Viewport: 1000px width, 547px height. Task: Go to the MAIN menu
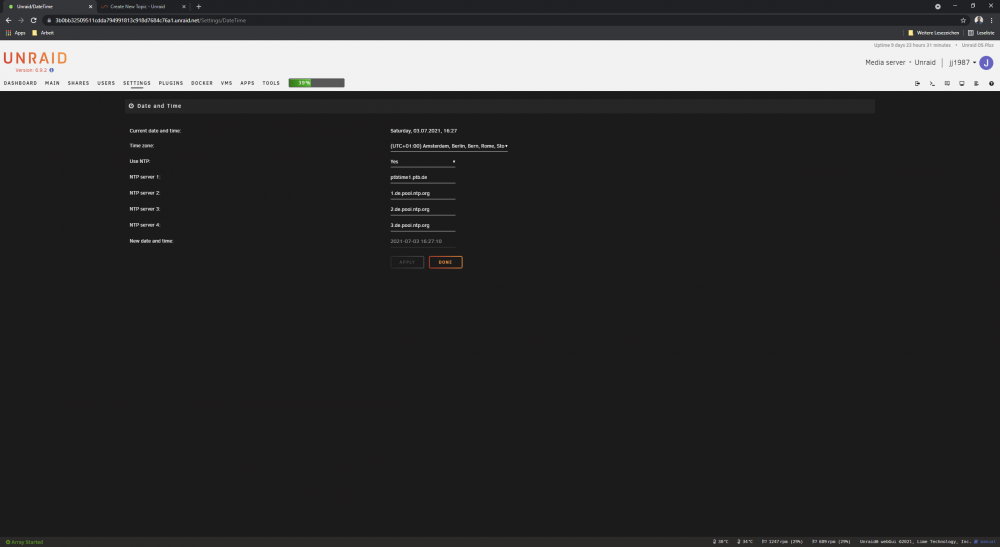coord(52,83)
